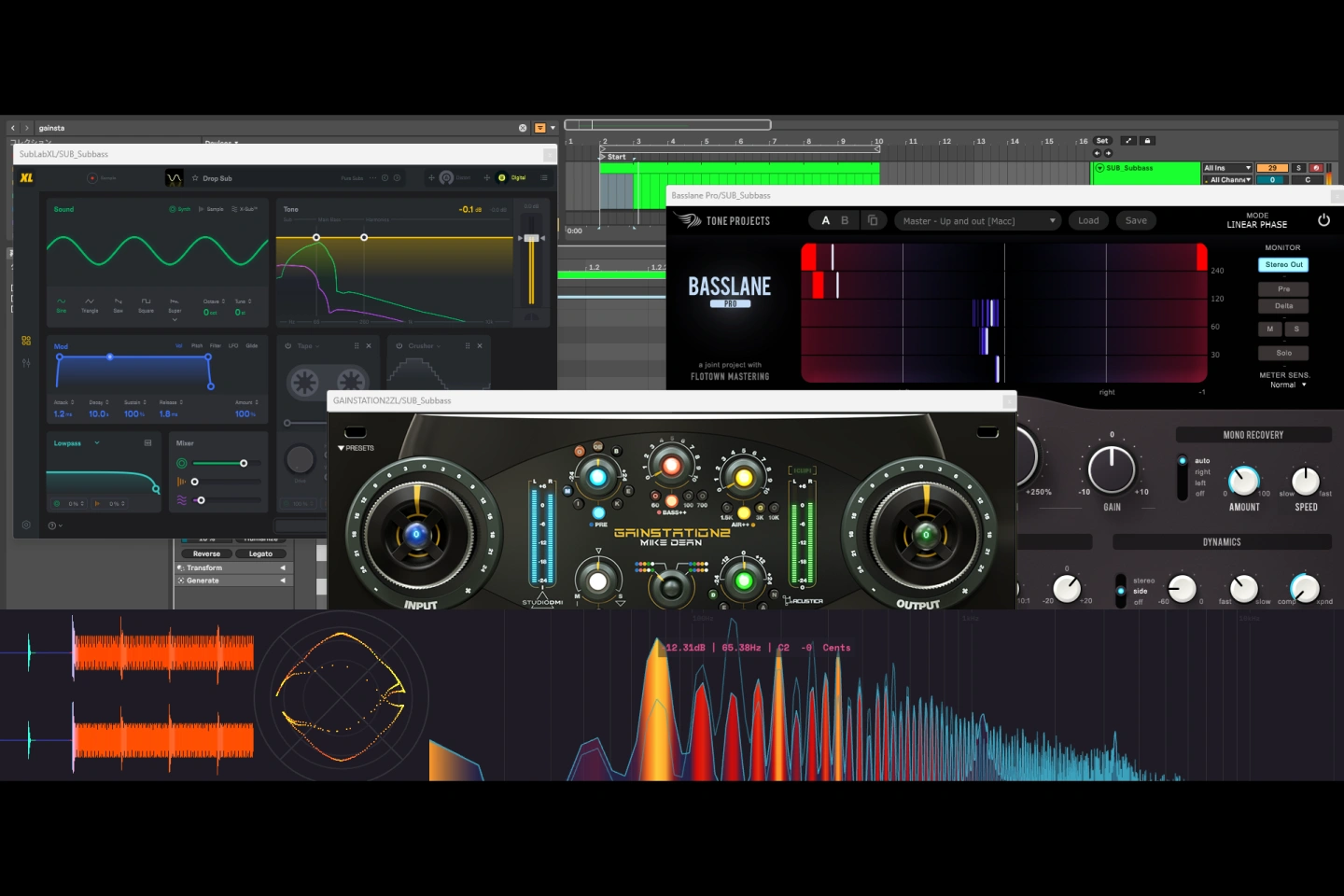Image resolution: width=1344 pixels, height=896 pixels.
Task: Open SubLab settings gear icon
Action: pos(26,525)
